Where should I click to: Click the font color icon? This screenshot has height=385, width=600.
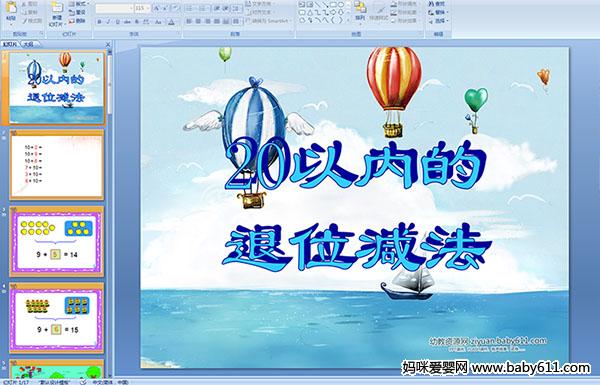pyautogui.click(x=171, y=22)
